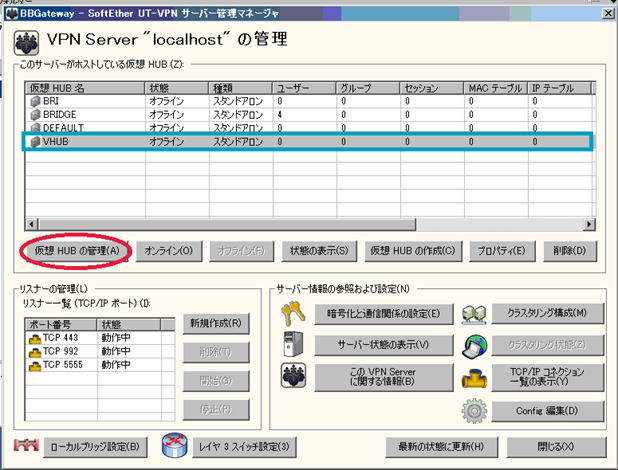Sort listeners by ポート番号 column header

coord(61,325)
